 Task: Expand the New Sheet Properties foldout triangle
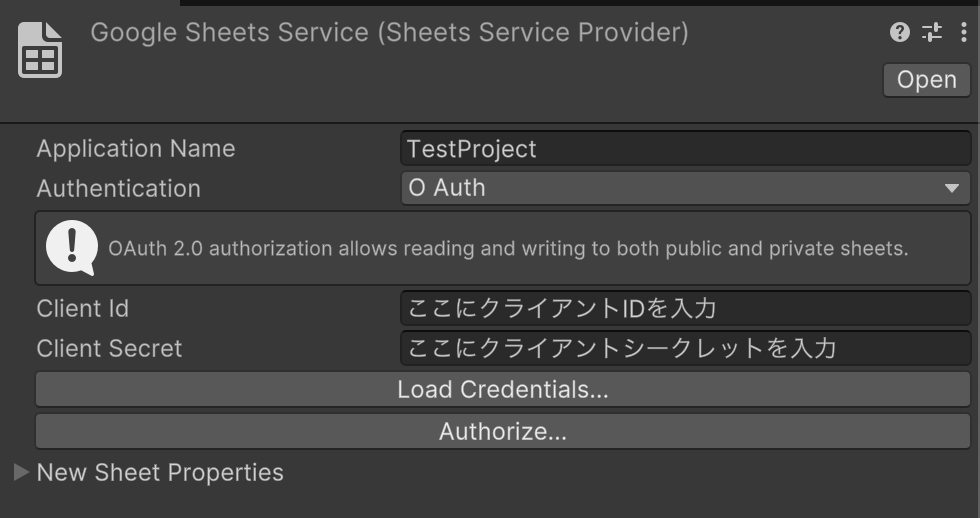(21, 472)
